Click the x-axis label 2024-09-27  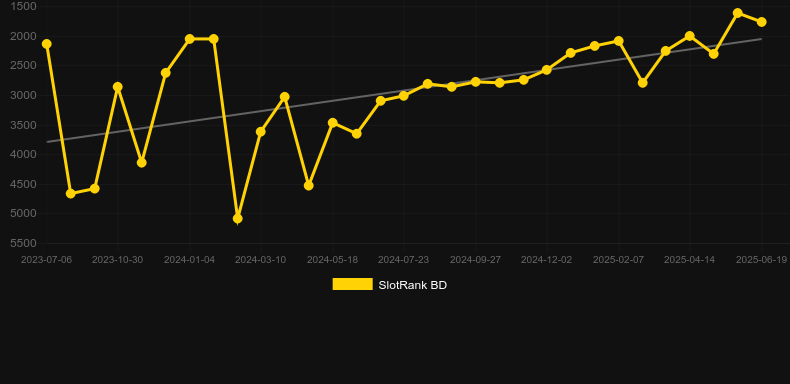click(476, 260)
